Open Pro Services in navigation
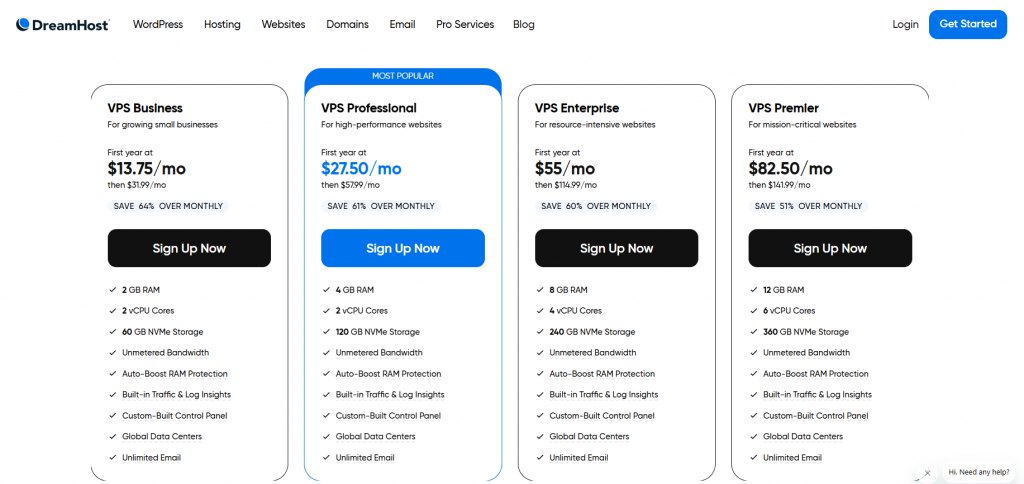1024x484 pixels. pos(465,24)
